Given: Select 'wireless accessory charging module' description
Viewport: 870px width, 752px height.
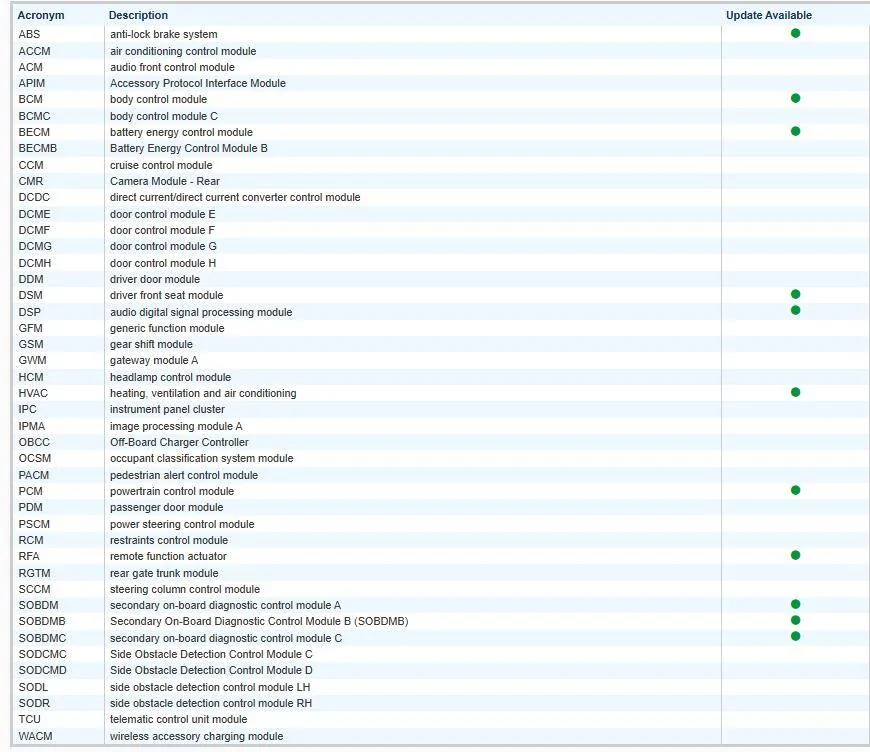Looking at the screenshot, I should (196, 736).
